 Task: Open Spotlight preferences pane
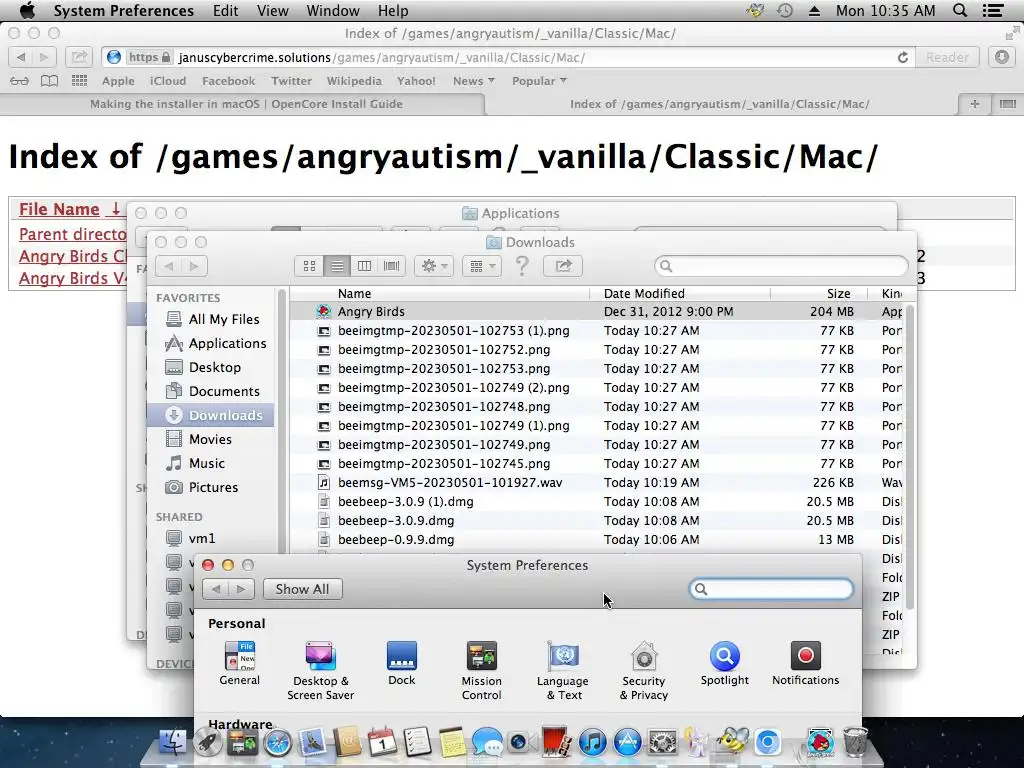pyautogui.click(x=724, y=663)
